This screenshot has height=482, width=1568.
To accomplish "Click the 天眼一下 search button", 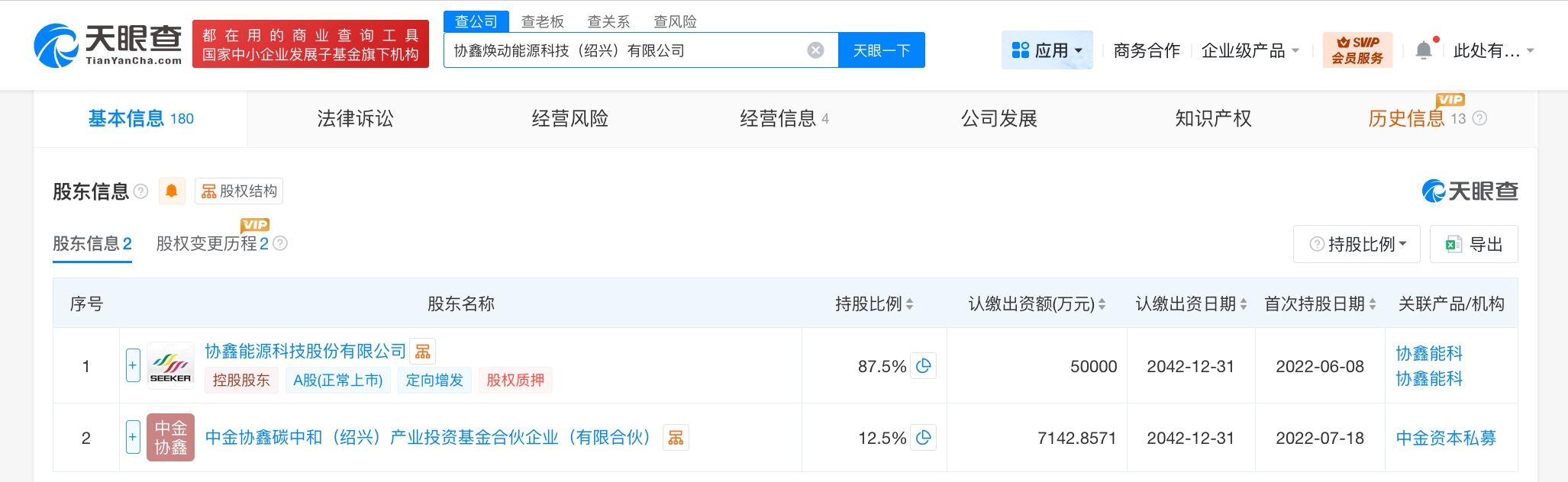I will pyautogui.click(x=881, y=50).
